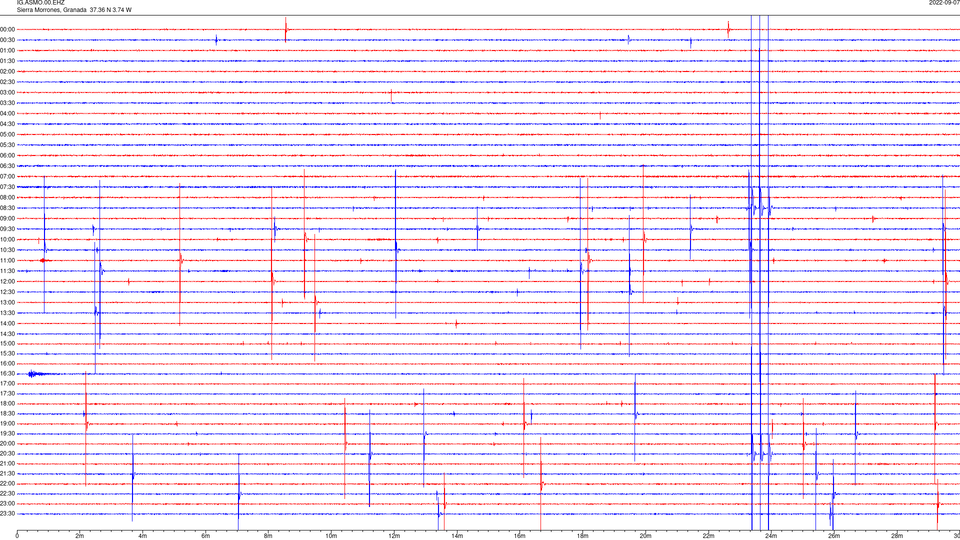Select the 08:00 trace time label
This screenshot has width=960, height=540.
point(7,197)
